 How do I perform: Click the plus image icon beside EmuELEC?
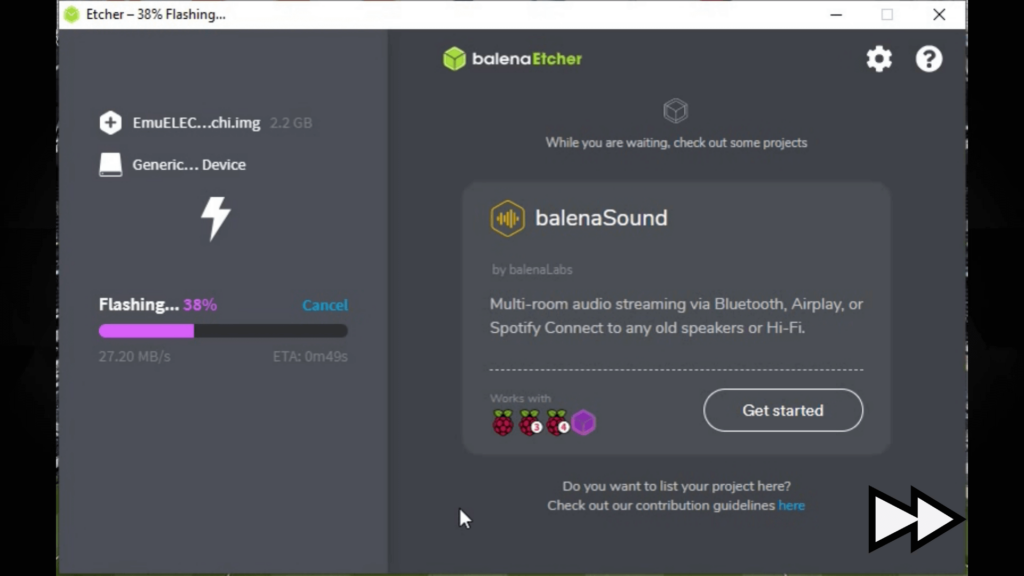pyautogui.click(x=110, y=123)
